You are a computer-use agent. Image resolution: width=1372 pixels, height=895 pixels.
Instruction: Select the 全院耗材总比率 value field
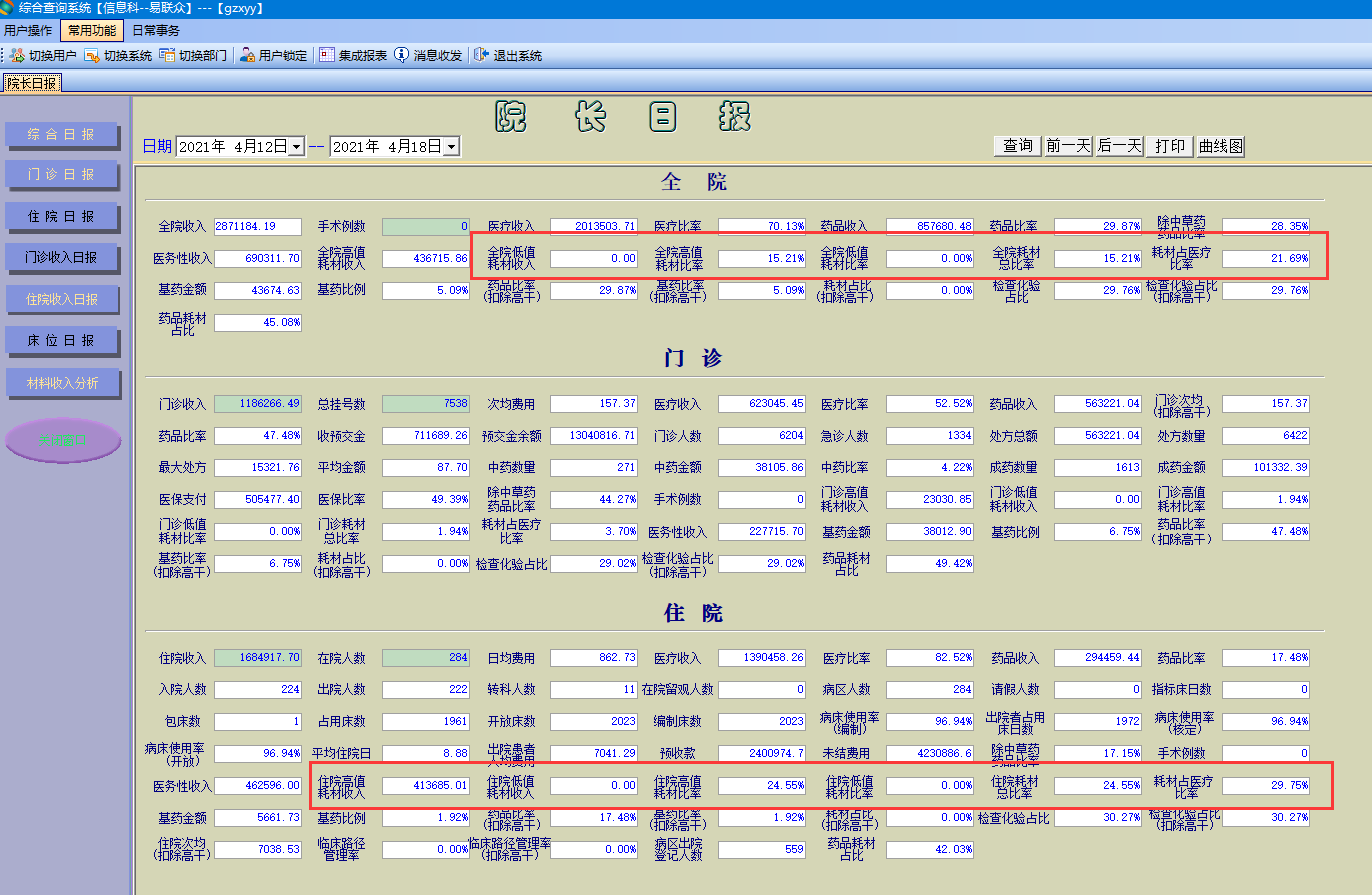(1098, 258)
